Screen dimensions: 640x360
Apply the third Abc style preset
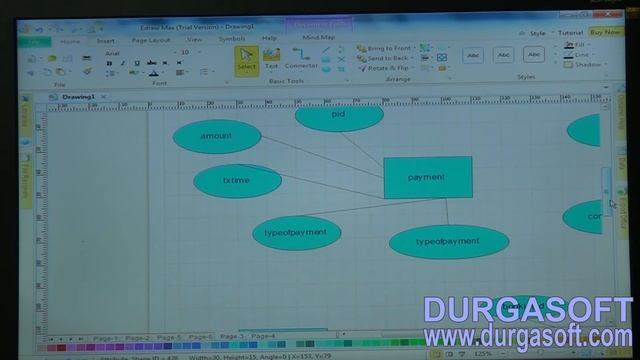point(534,54)
